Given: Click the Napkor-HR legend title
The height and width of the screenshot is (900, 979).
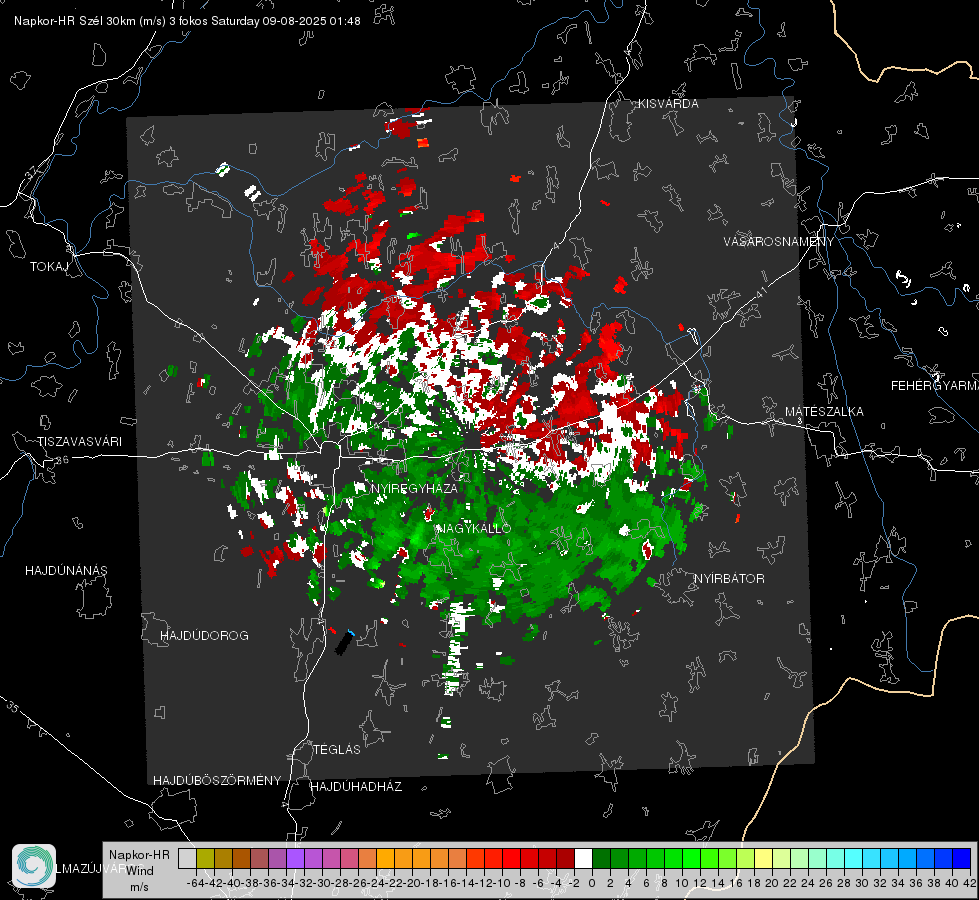Looking at the screenshot, I should [139, 855].
